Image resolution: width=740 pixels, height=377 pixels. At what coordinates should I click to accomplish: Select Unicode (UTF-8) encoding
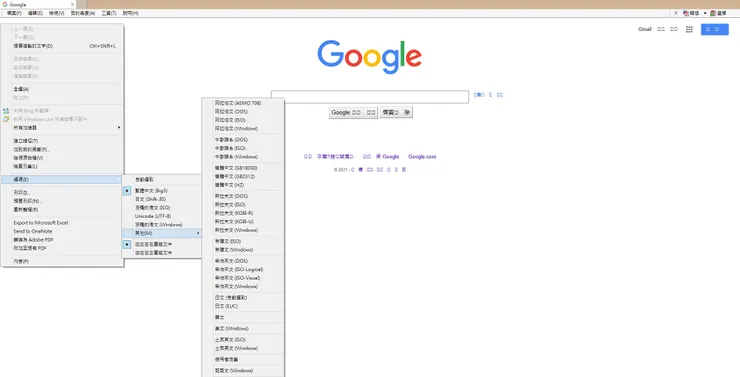coord(162,216)
